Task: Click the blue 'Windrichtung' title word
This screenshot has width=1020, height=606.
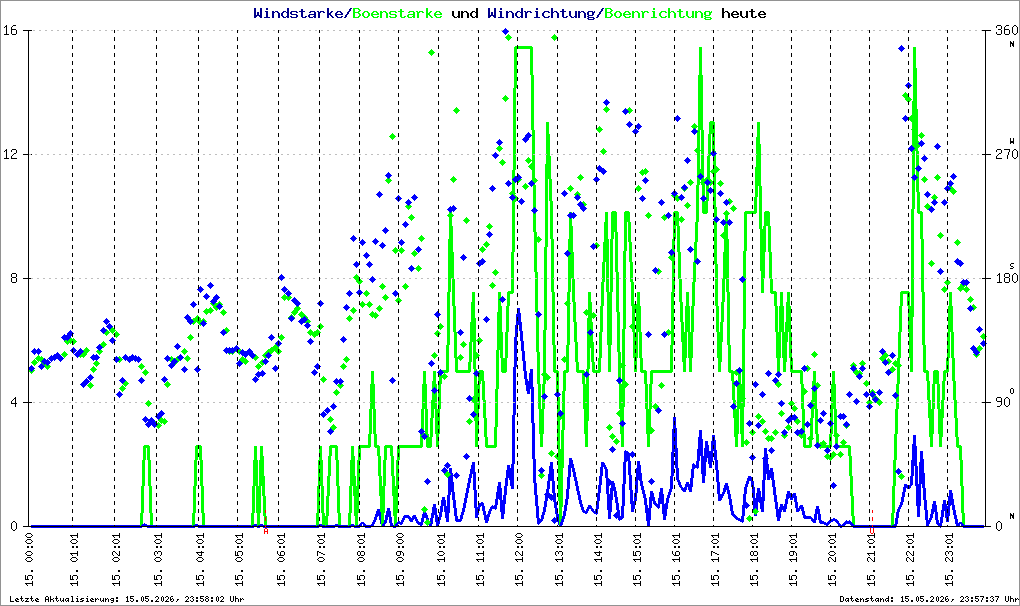Action: (541, 13)
